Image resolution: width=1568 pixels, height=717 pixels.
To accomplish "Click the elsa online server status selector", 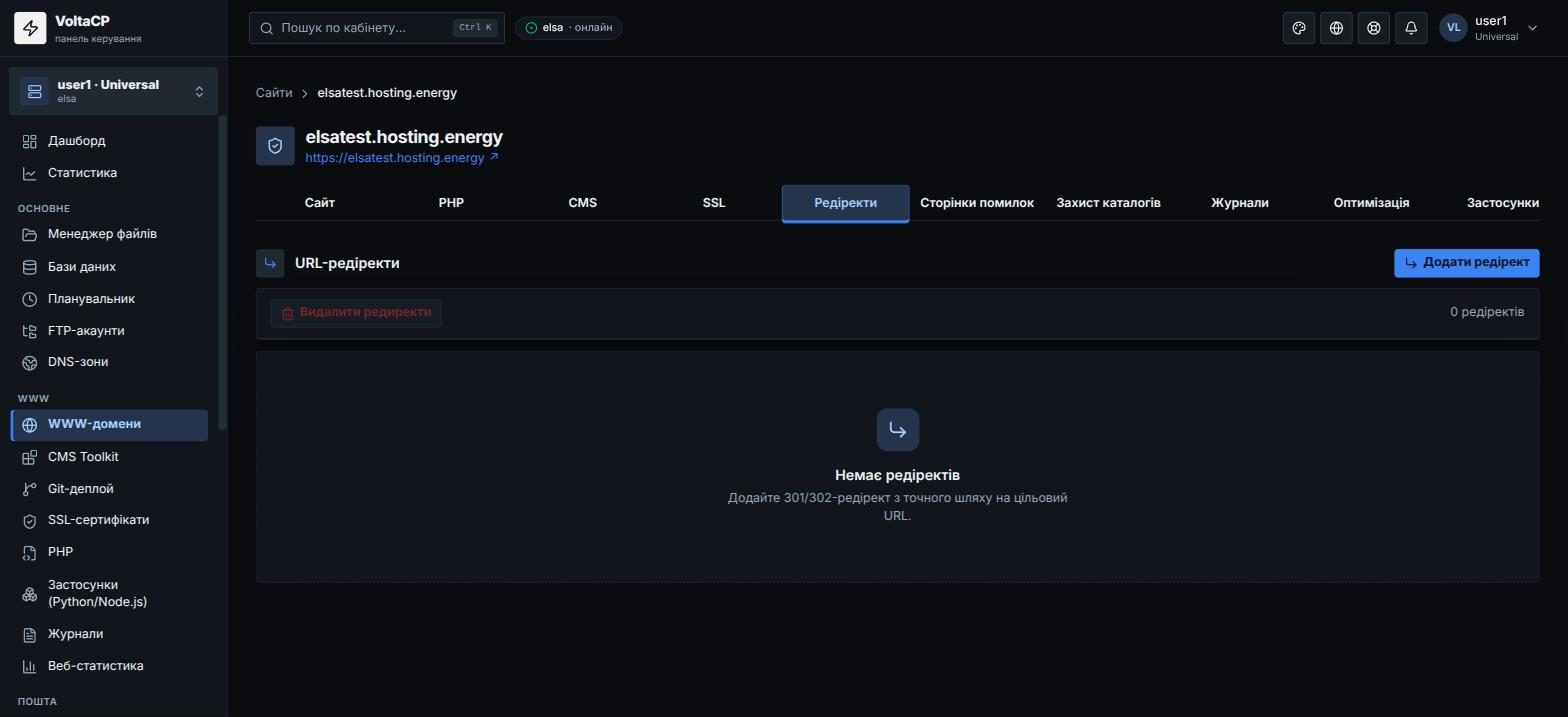I will [x=569, y=28].
